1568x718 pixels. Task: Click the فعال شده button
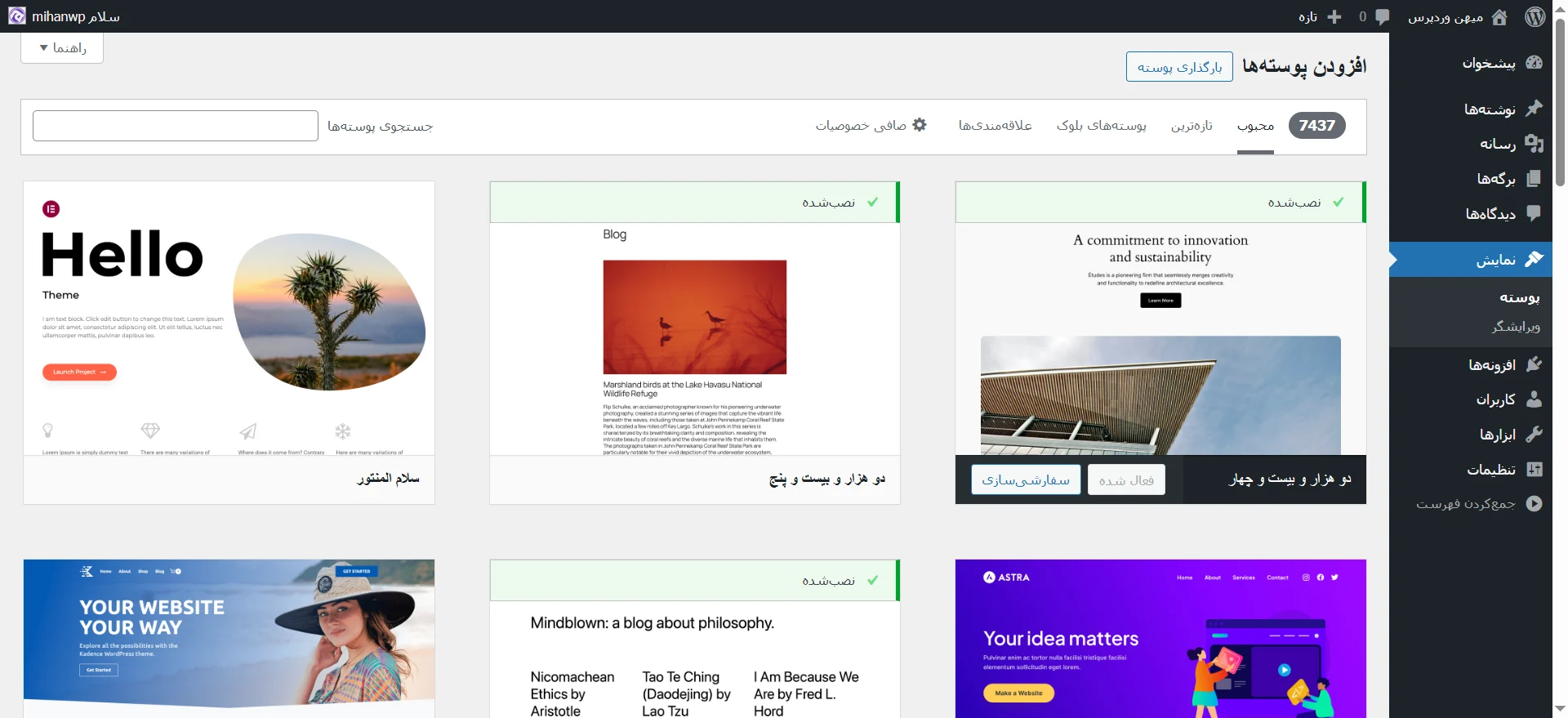[x=1126, y=479]
